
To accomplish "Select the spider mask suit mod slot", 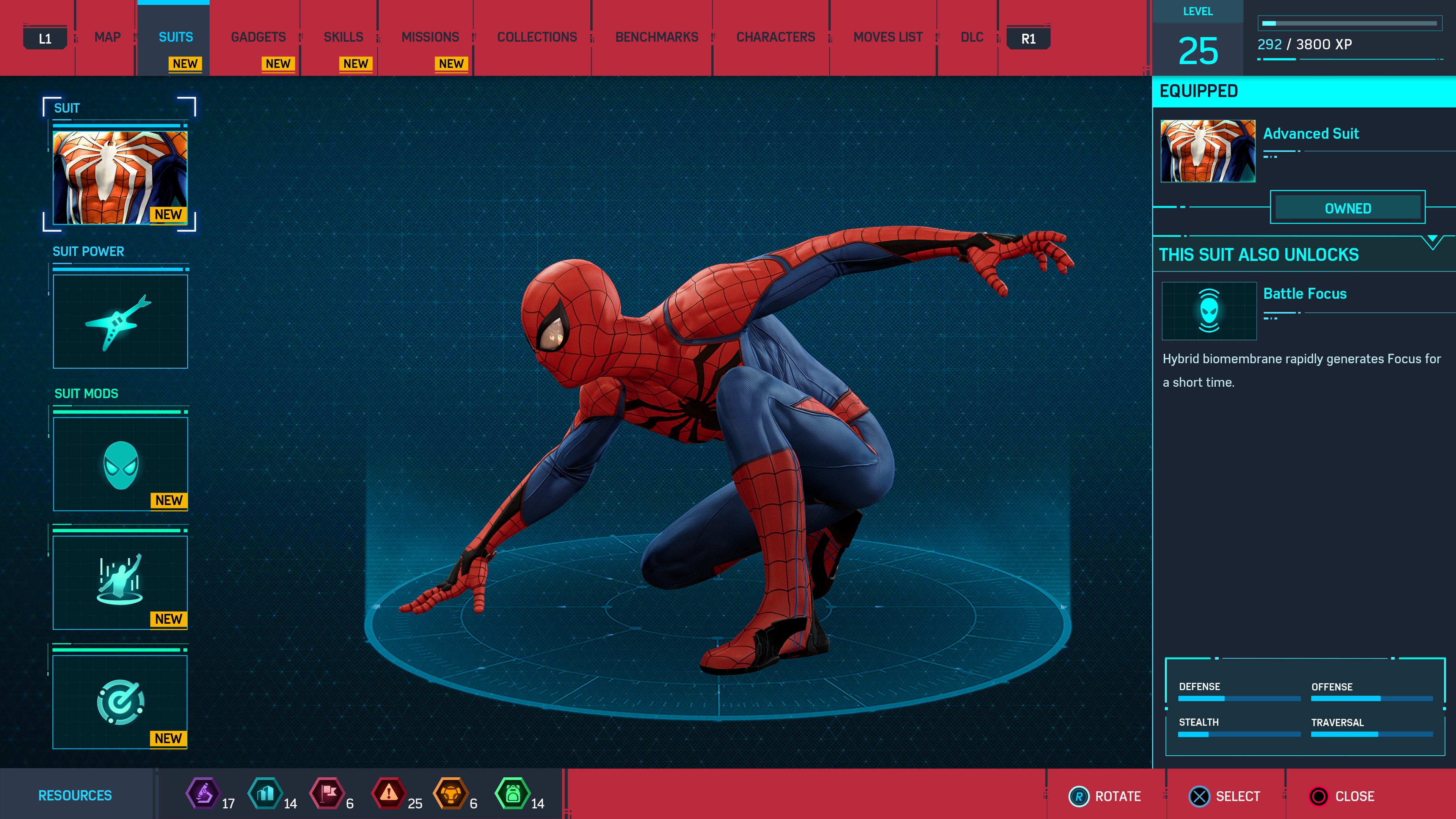I will pyautogui.click(x=120, y=464).
